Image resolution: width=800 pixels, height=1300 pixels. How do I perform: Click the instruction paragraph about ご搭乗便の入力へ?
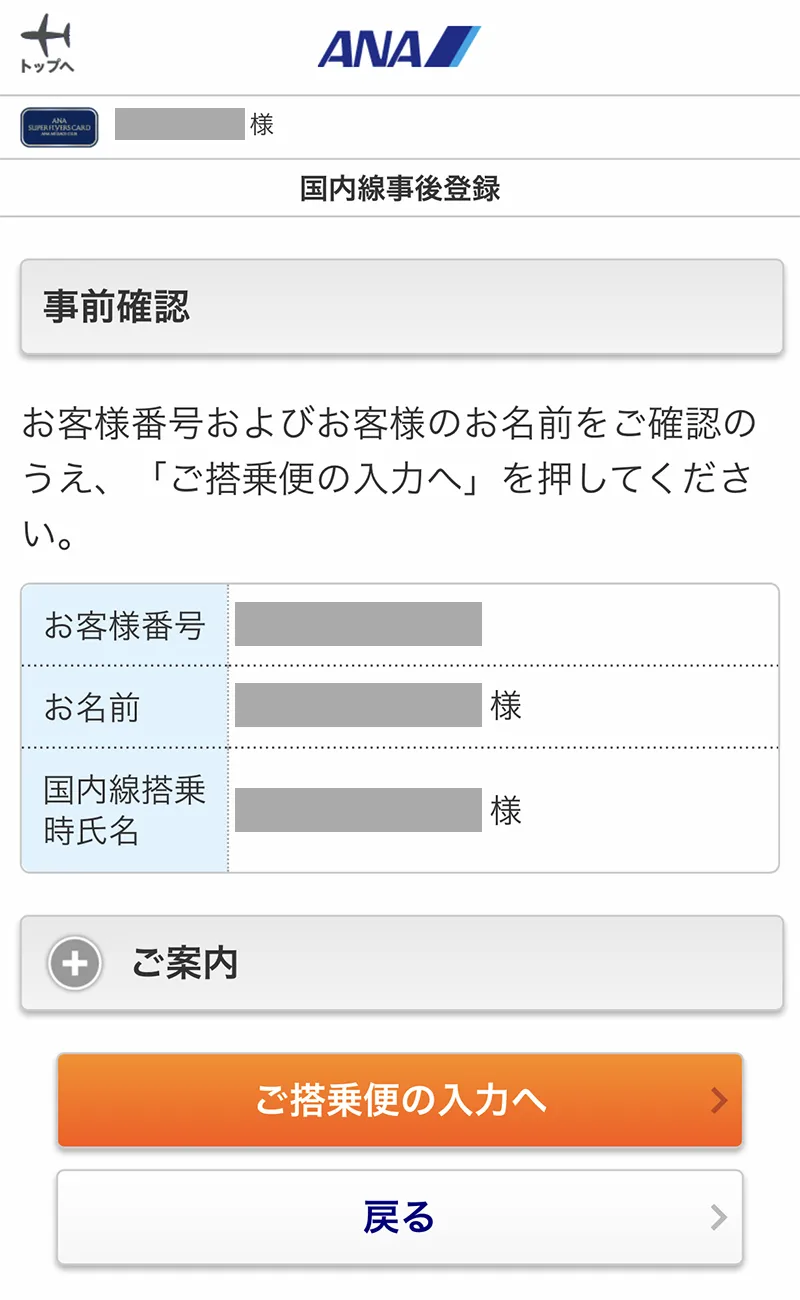click(390, 480)
